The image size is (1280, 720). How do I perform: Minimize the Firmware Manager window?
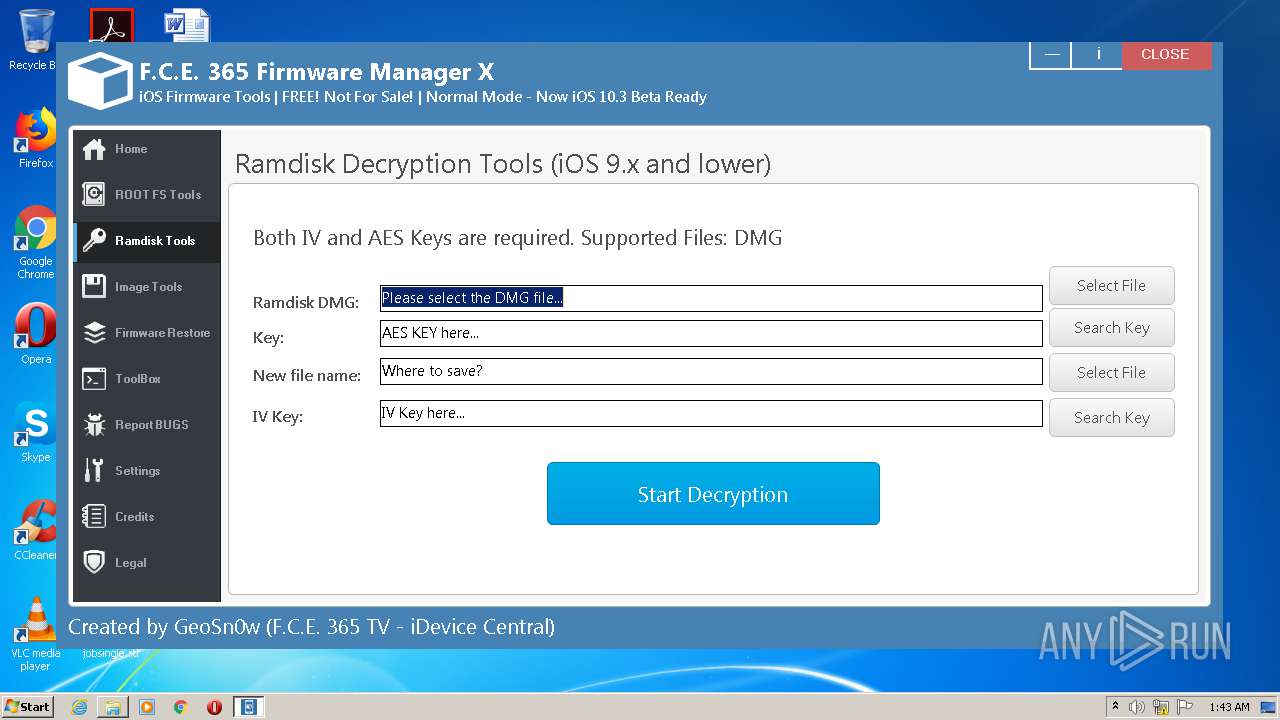point(1050,55)
